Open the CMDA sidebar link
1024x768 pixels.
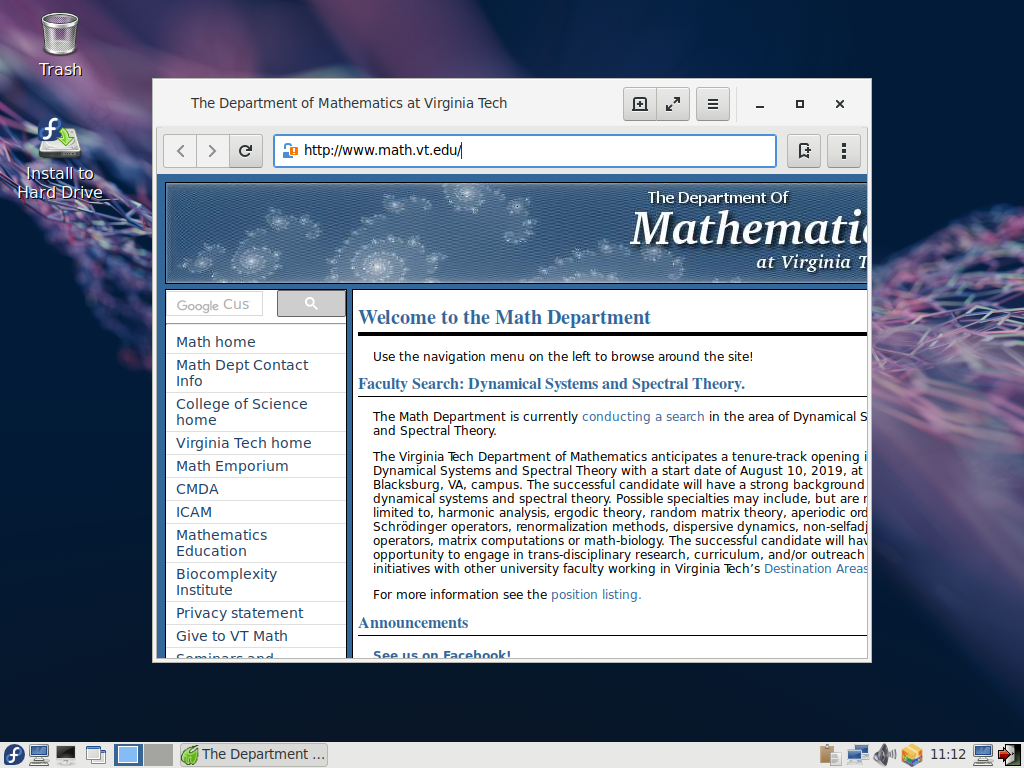click(x=197, y=489)
